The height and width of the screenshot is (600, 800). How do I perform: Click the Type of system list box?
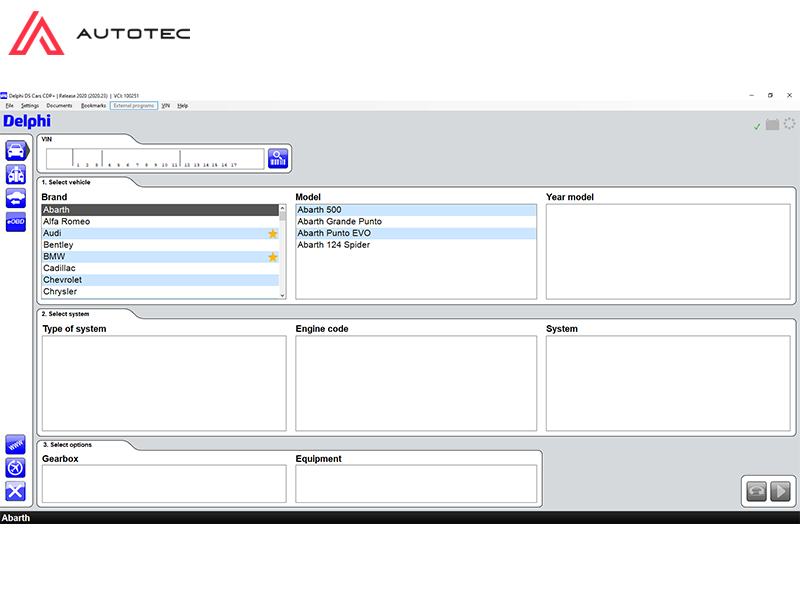(164, 383)
